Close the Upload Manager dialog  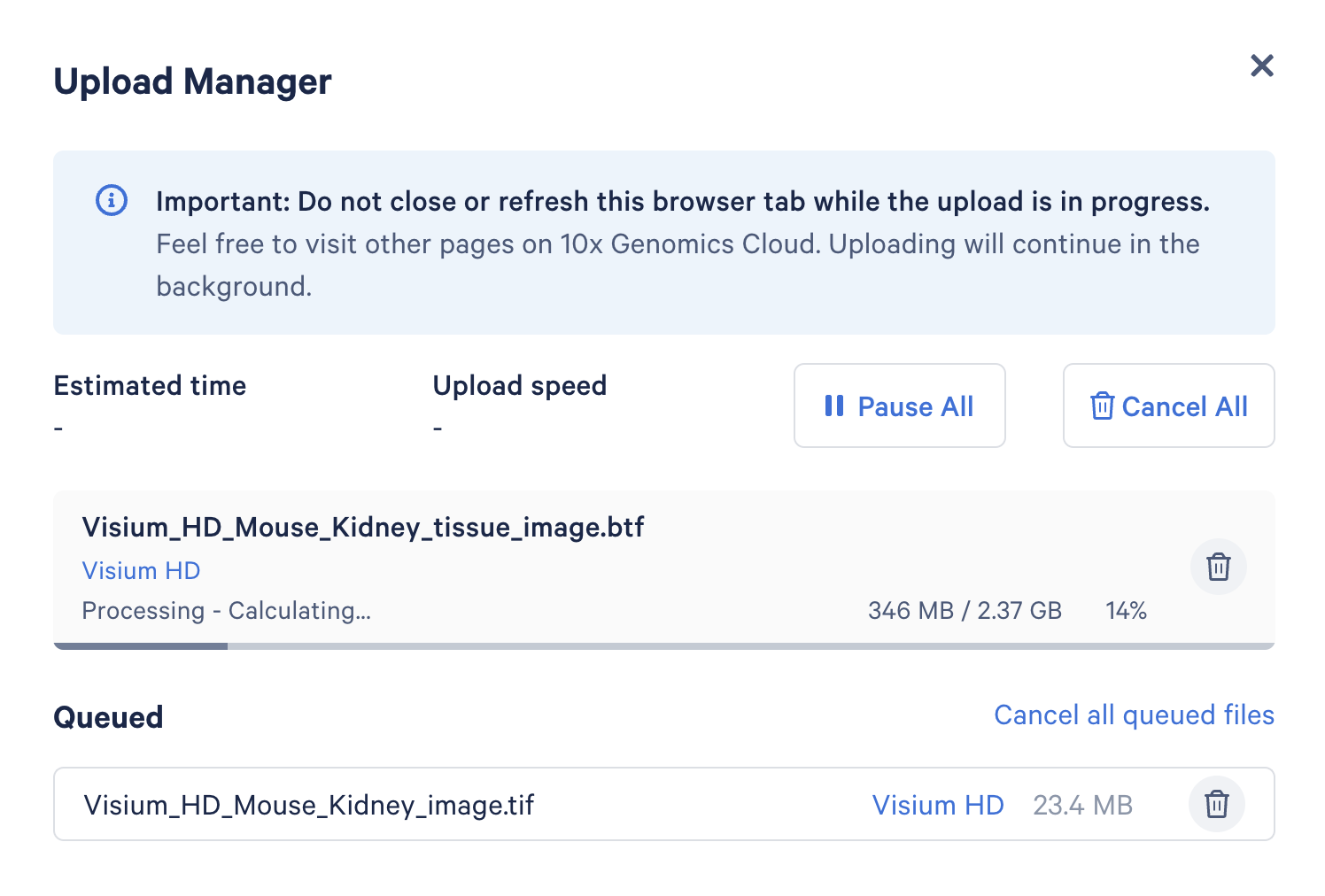1261,66
